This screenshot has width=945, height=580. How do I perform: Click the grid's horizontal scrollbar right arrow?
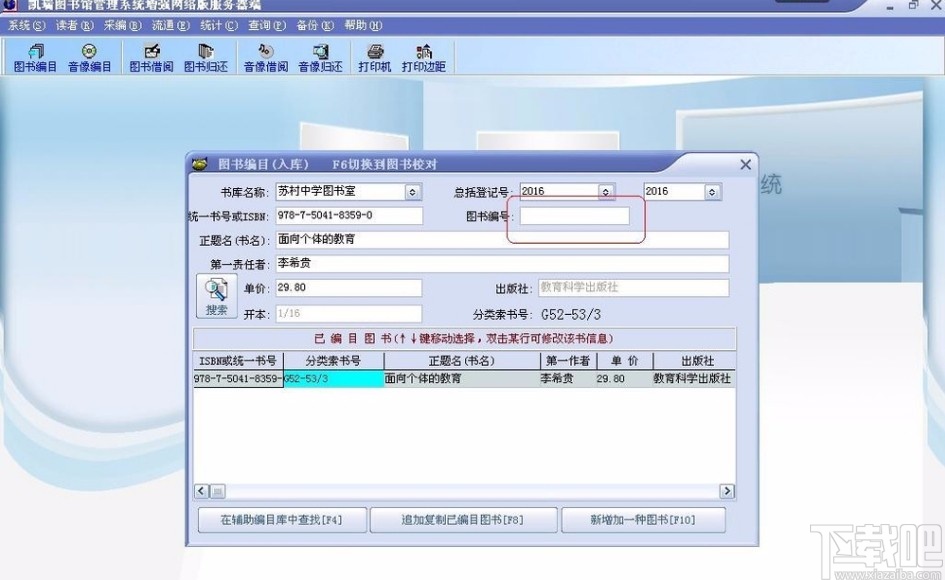pos(728,491)
